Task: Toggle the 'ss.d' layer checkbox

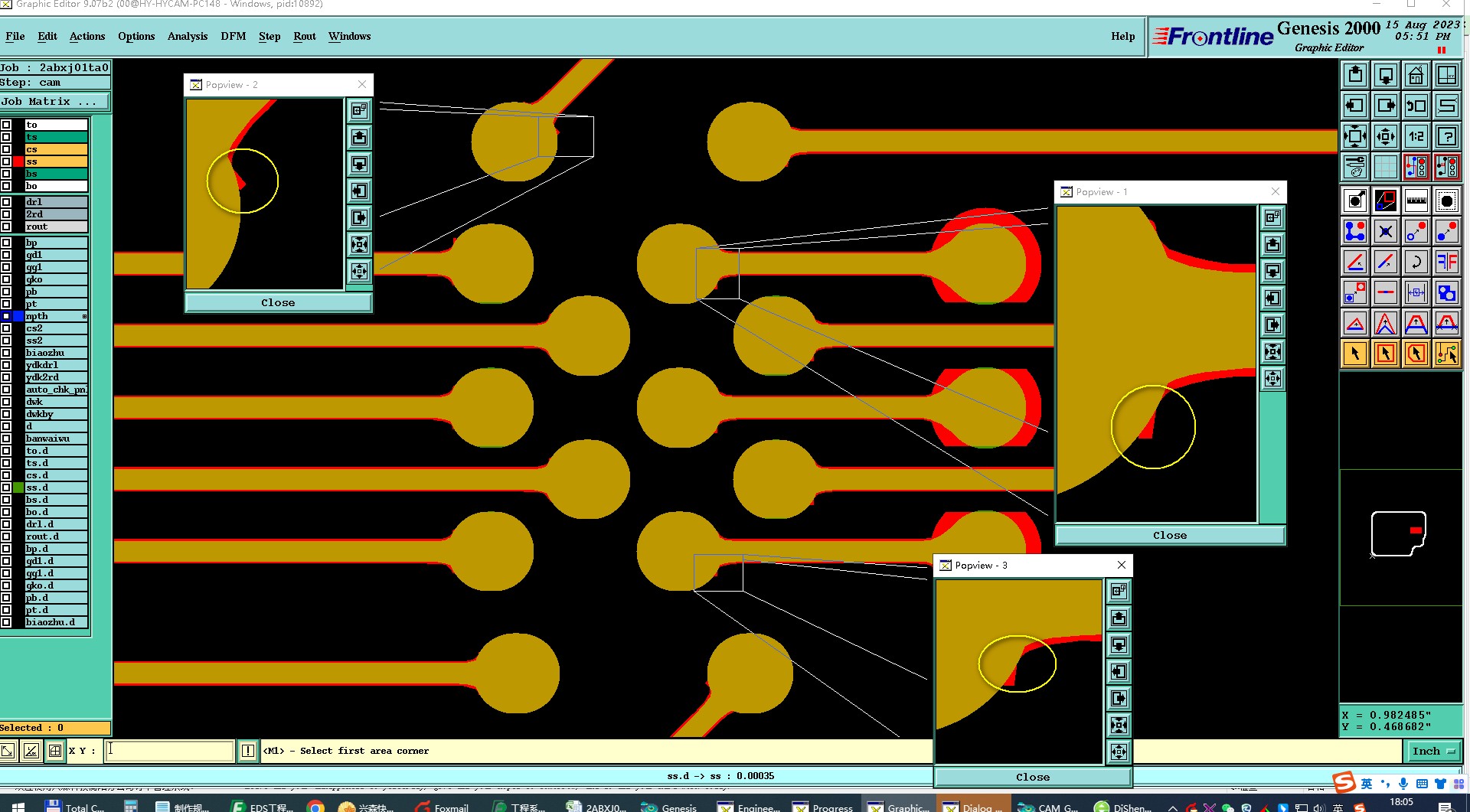Action: pyautogui.click(x=6, y=488)
